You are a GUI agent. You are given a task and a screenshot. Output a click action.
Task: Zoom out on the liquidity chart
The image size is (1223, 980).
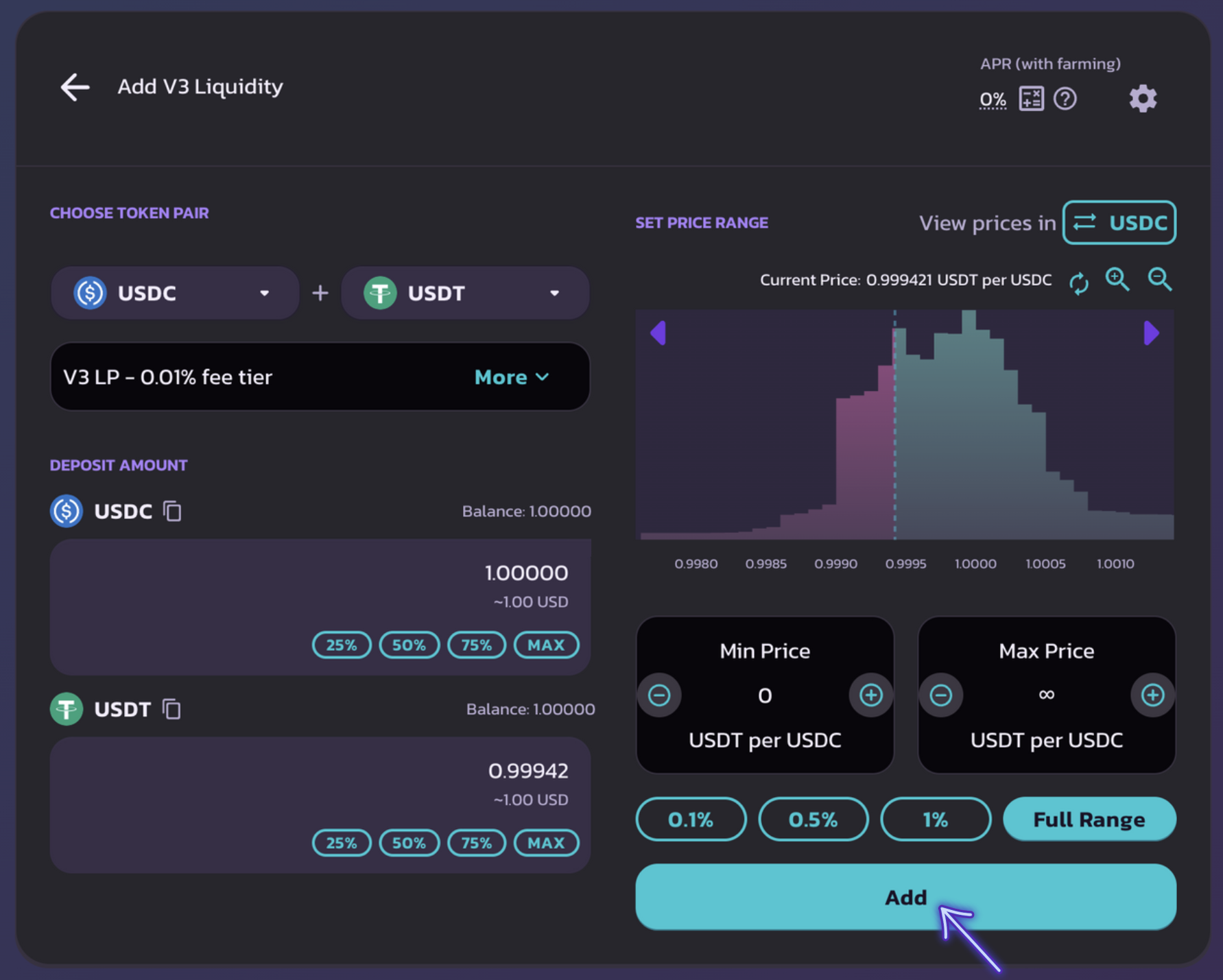tap(1159, 280)
